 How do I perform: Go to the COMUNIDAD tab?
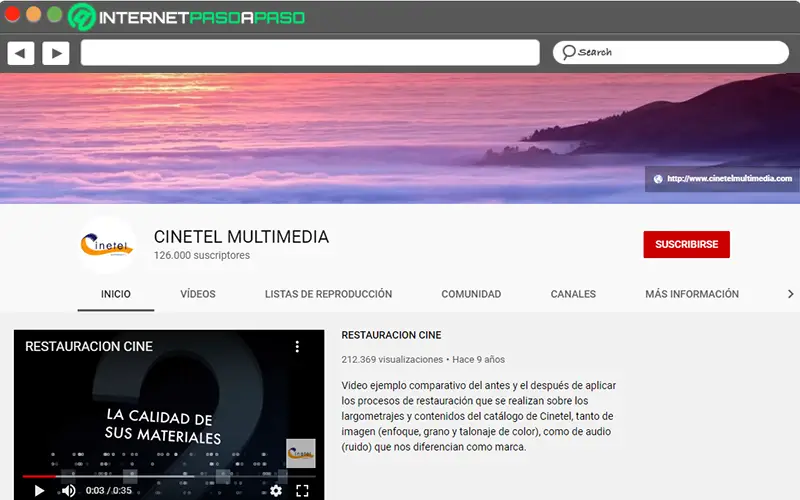pos(471,294)
